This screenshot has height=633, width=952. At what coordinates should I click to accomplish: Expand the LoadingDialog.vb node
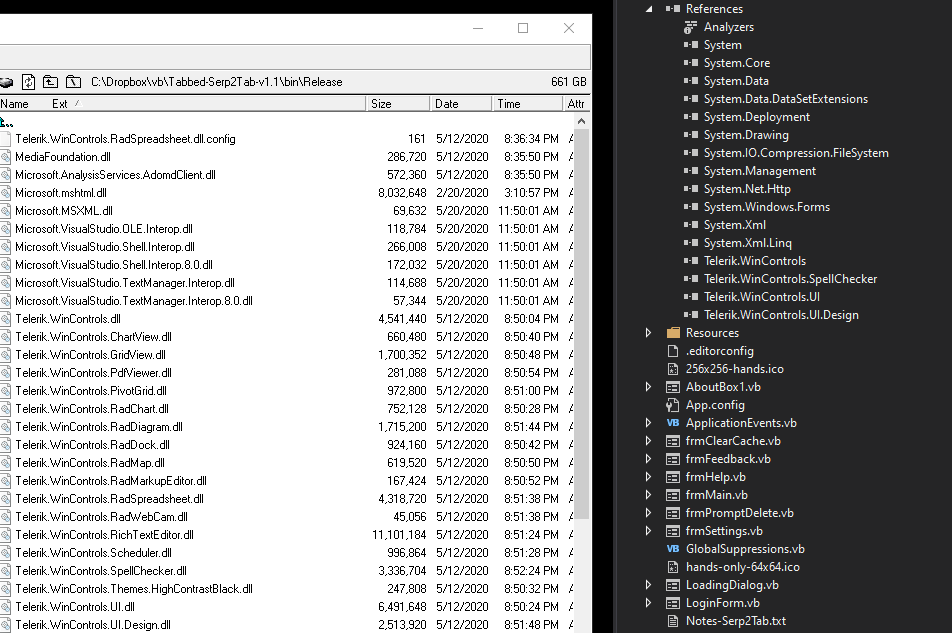tap(648, 585)
